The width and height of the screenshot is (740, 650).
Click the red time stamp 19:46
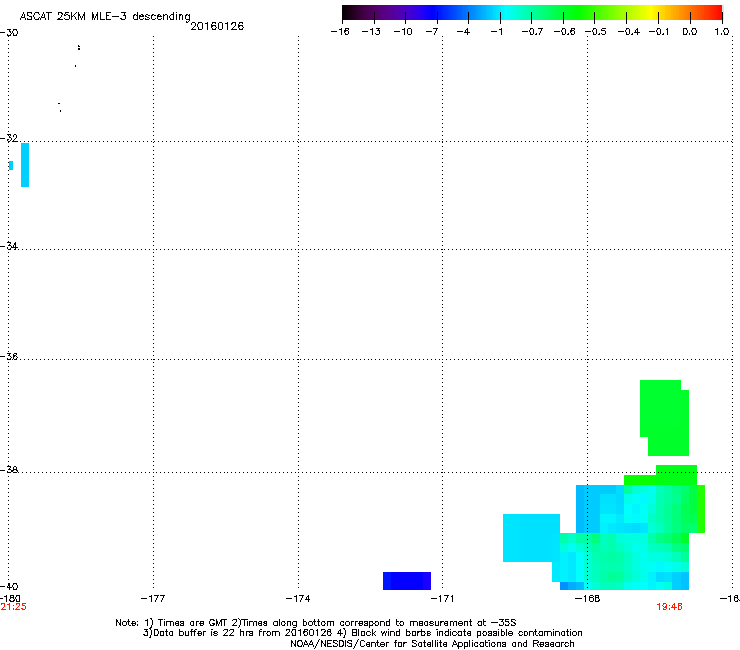(669, 607)
